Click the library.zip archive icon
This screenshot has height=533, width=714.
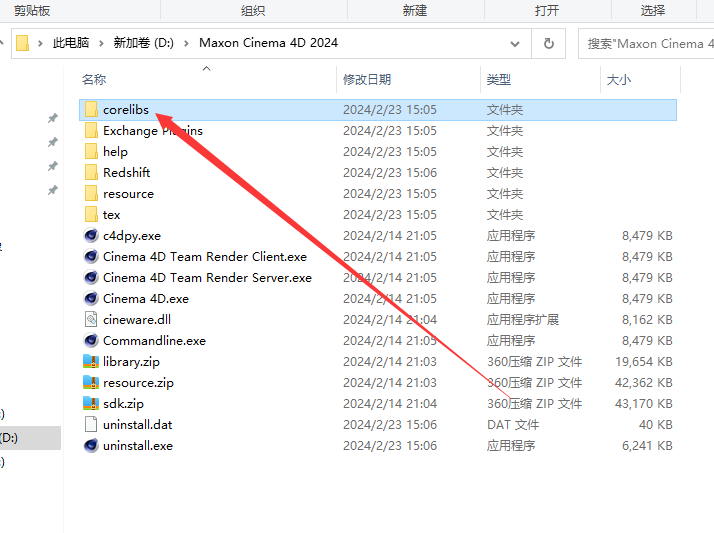pos(91,361)
